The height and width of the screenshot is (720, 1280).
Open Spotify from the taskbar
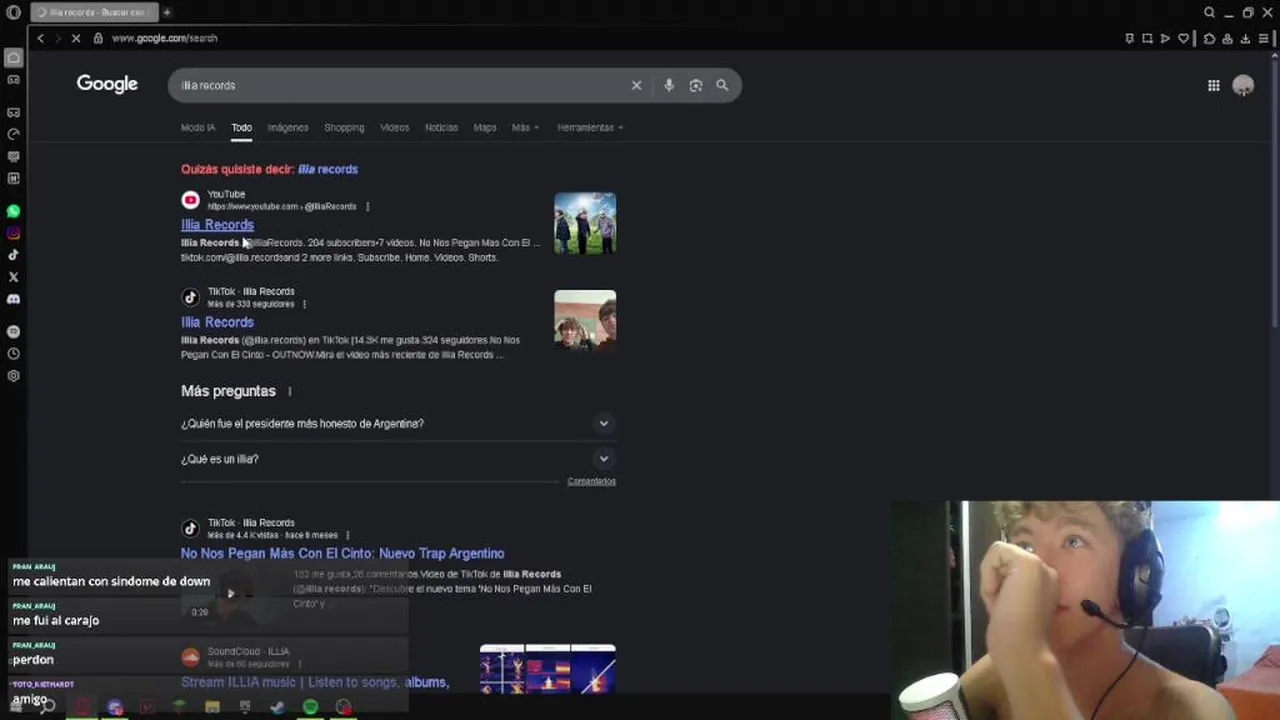[310, 708]
